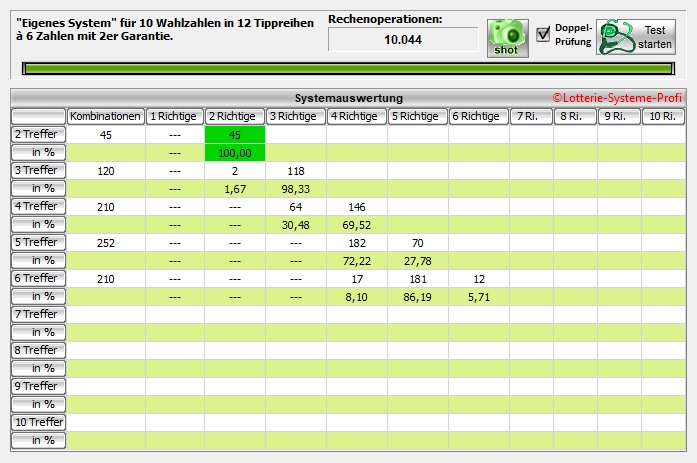
Task: Click the percentage cell 72,22
Action: (x=357, y=261)
